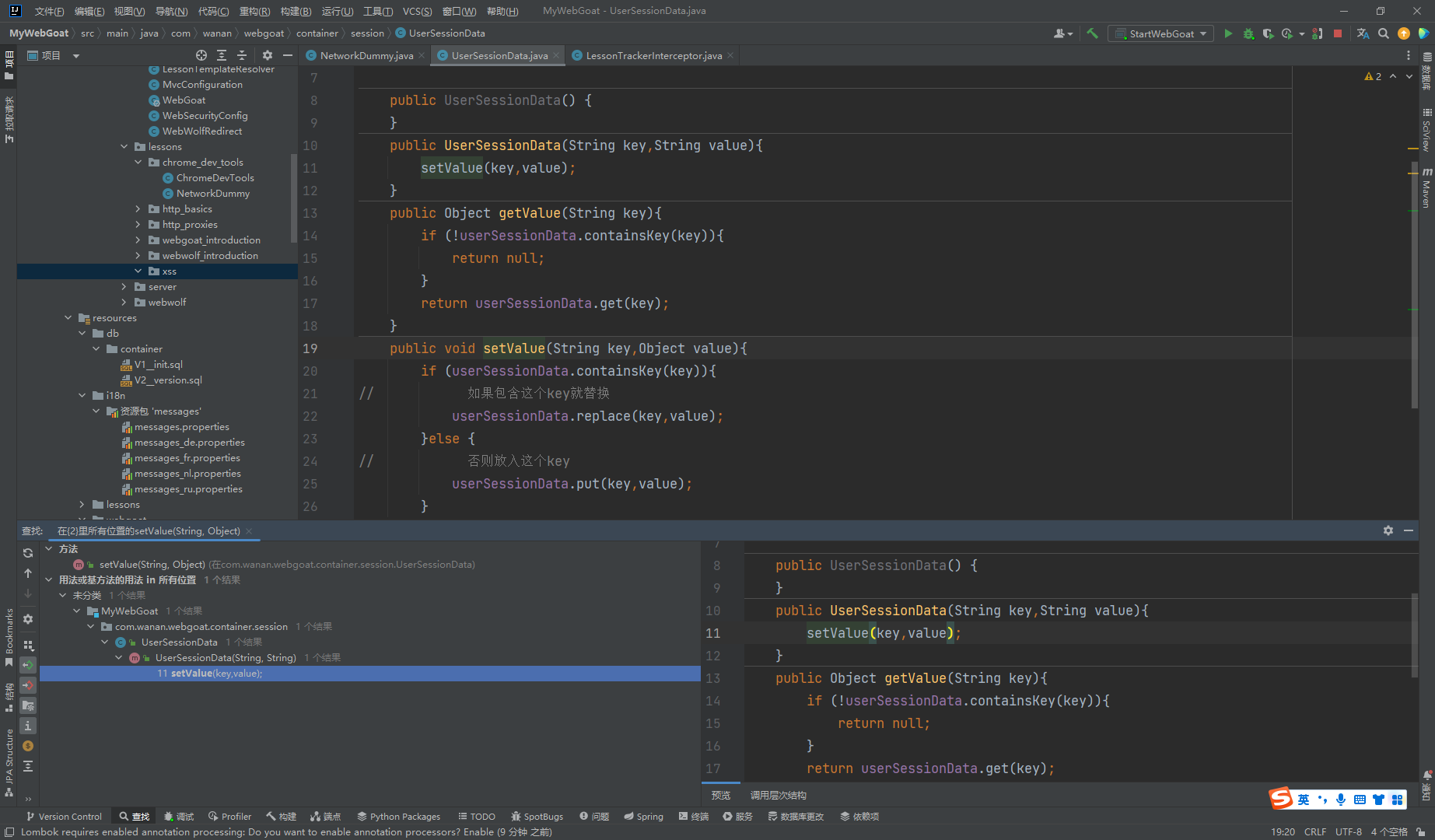This screenshot has height=840, width=1435.
Task: Run with coverage shield icon
Action: pos(1268,33)
